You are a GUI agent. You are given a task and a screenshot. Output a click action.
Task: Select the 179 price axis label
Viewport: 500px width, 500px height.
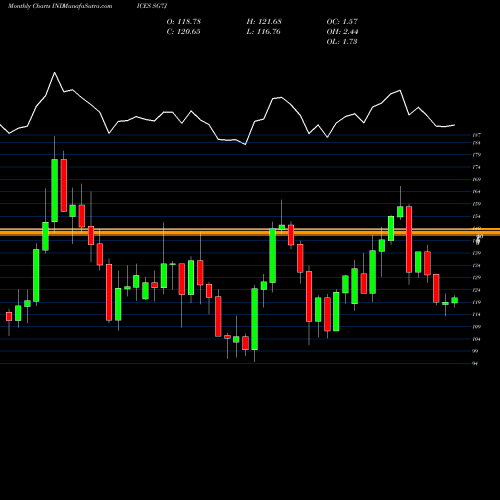pyautogui.click(x=477, y=155)
